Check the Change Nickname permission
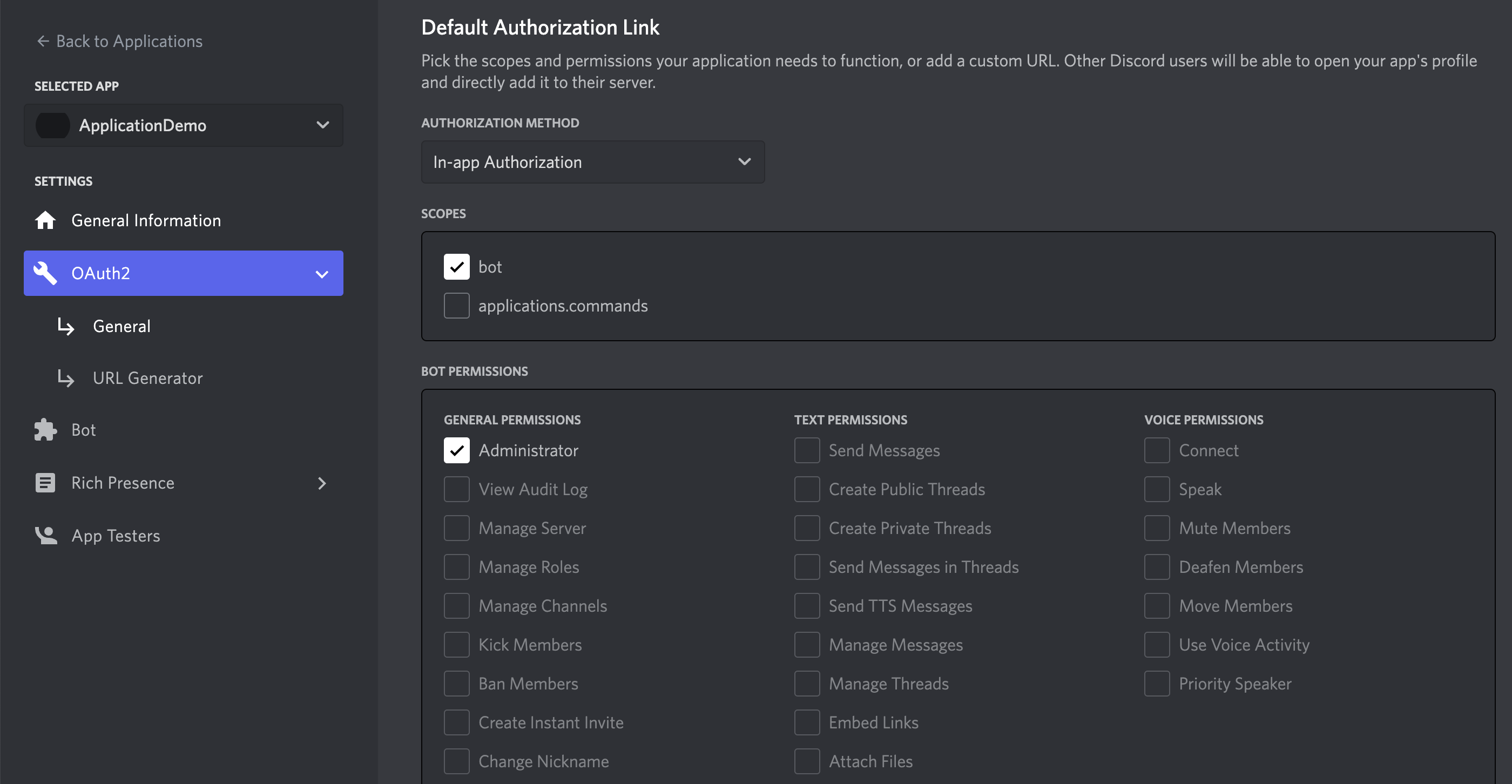 [x=457, y=762]
